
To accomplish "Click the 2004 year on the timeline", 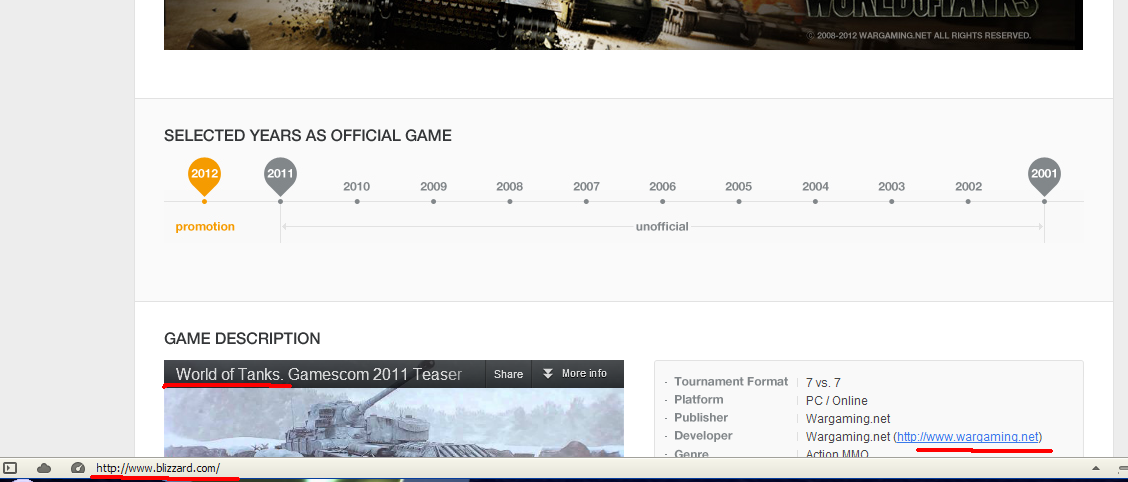I will pos(815,186).
